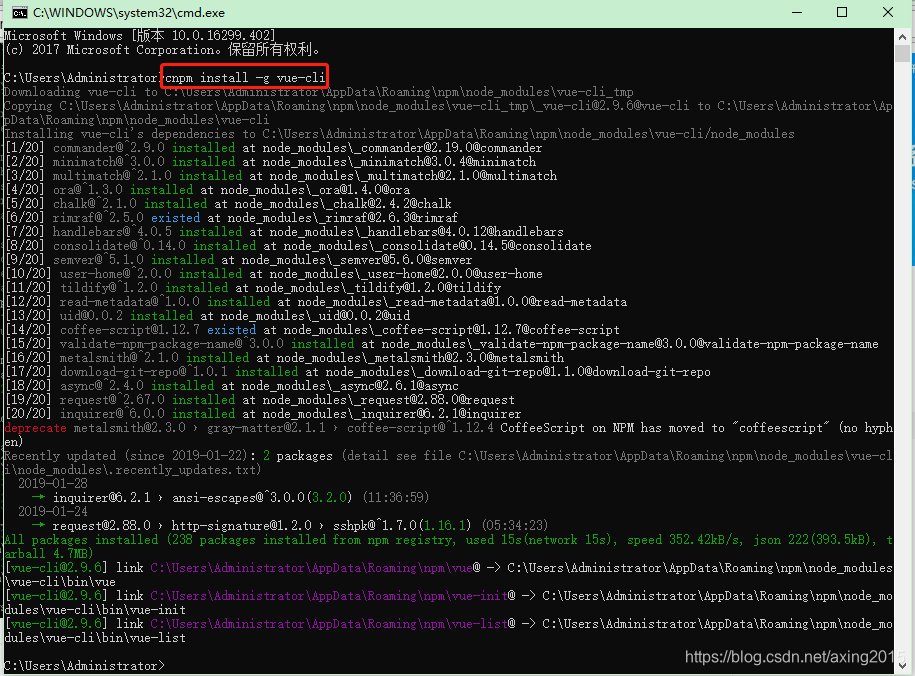This screenshot has height=676, width=915.
Task: Click the '[15/20] validate-npm-package-name' line
Action: [442, 344]
